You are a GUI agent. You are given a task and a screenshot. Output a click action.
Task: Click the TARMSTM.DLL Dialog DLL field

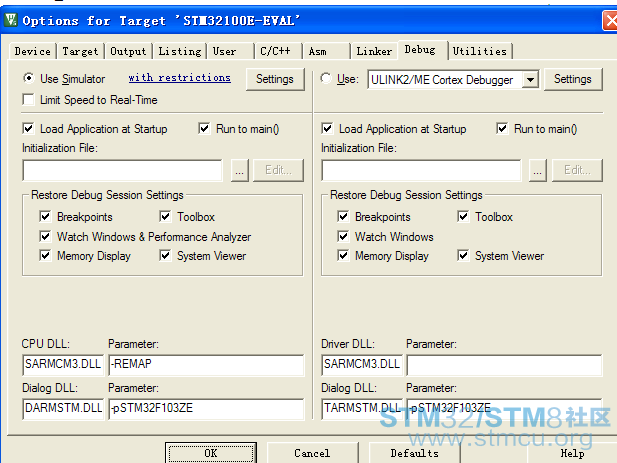coord(362,409)
